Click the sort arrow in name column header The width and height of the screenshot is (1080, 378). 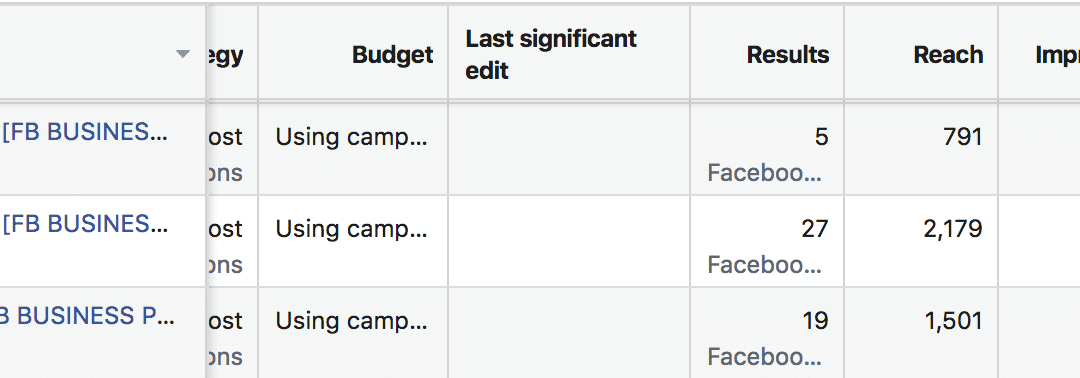point(183,54)
